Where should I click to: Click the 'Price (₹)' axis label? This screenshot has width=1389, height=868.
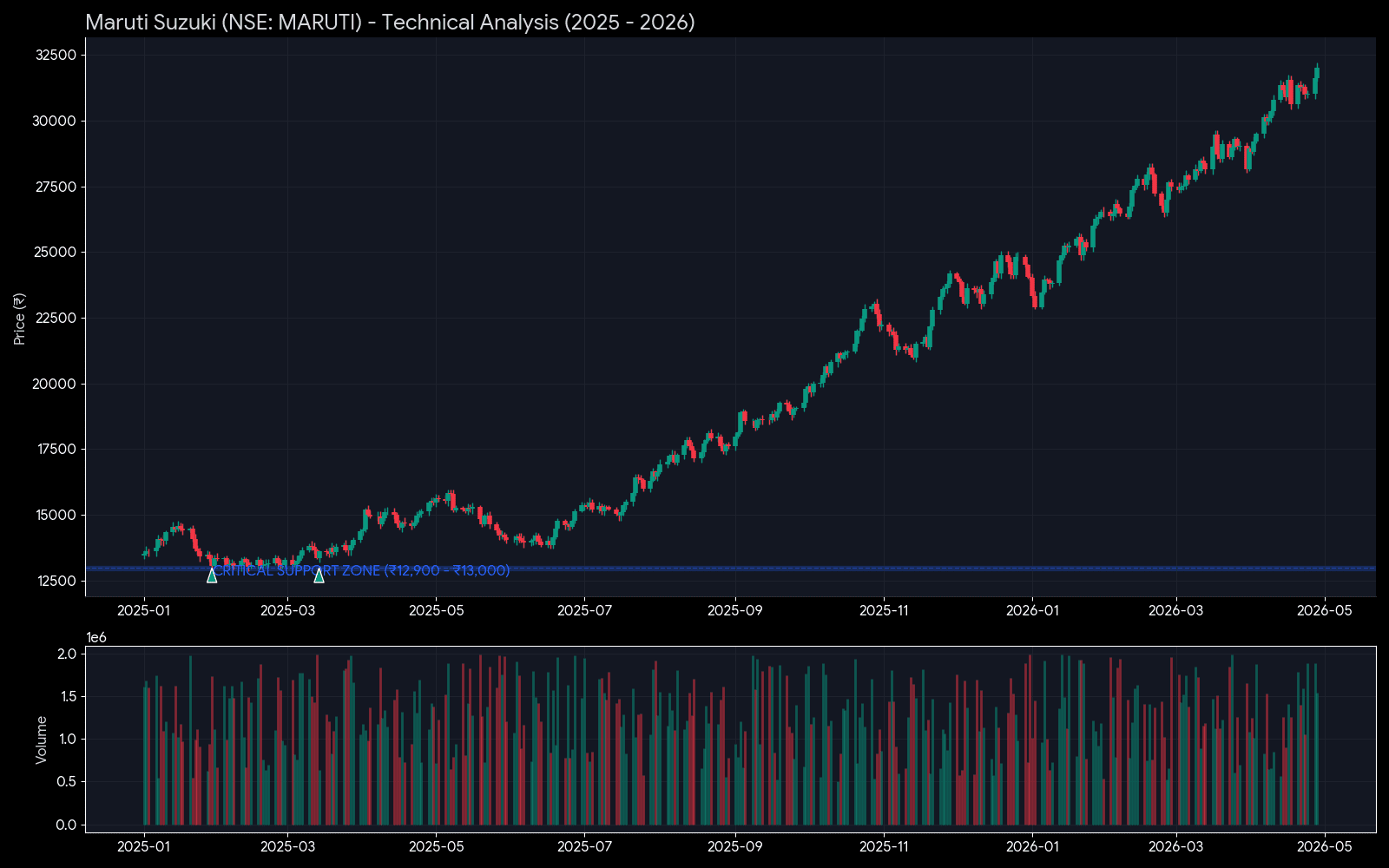point(19,319)
